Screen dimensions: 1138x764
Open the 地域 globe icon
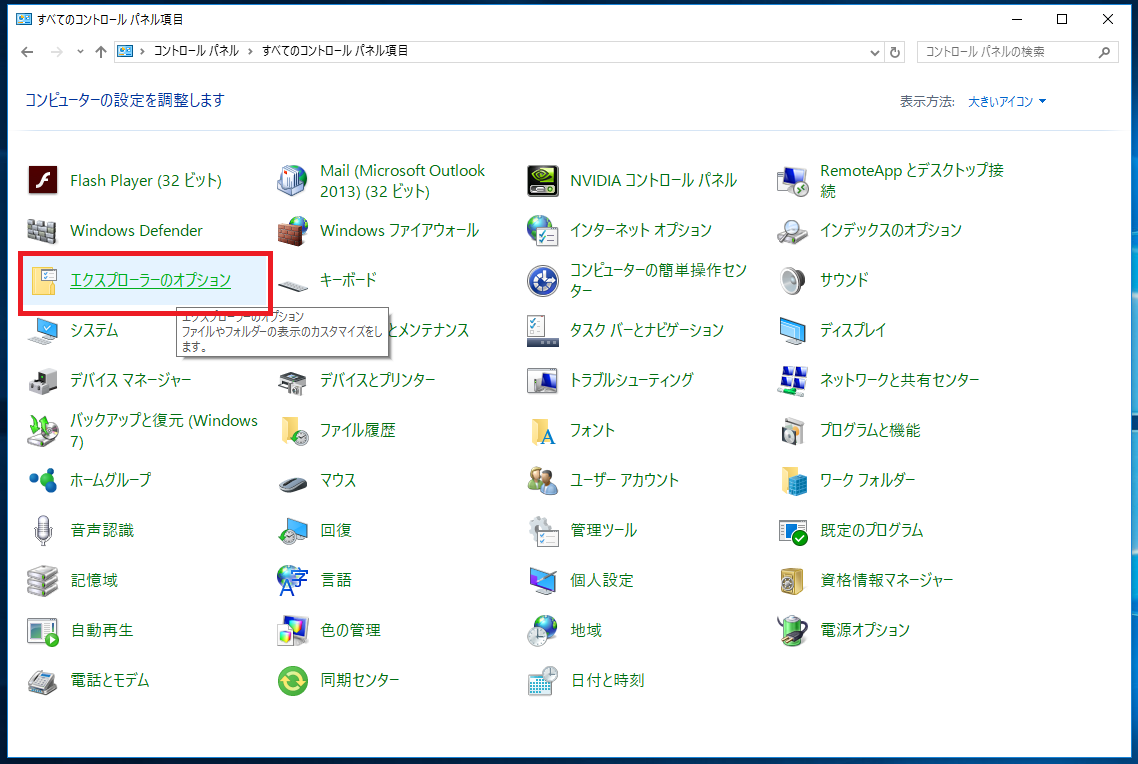point(543,630)
